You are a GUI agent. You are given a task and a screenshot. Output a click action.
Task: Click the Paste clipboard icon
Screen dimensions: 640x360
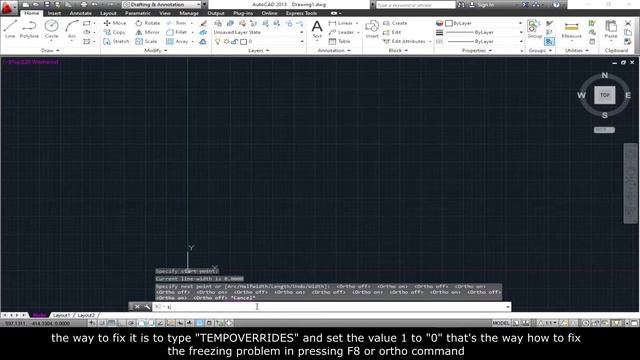point(611,29)
